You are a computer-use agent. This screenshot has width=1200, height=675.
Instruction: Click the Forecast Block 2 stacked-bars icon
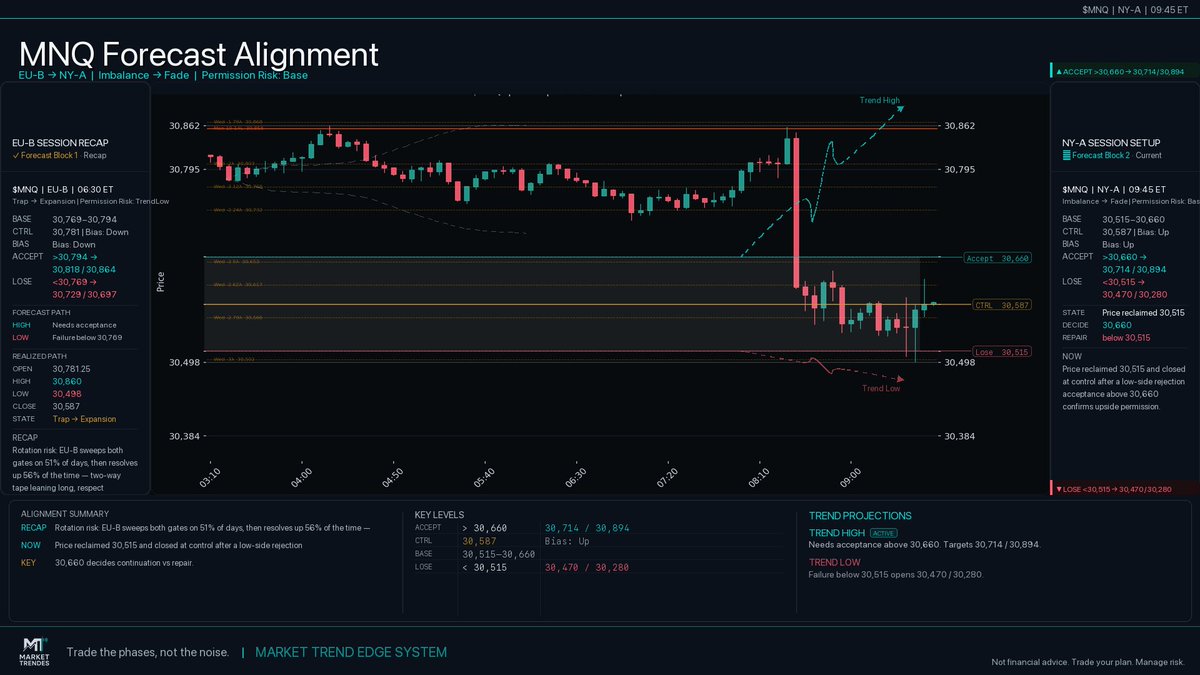tap(1066, 155)
